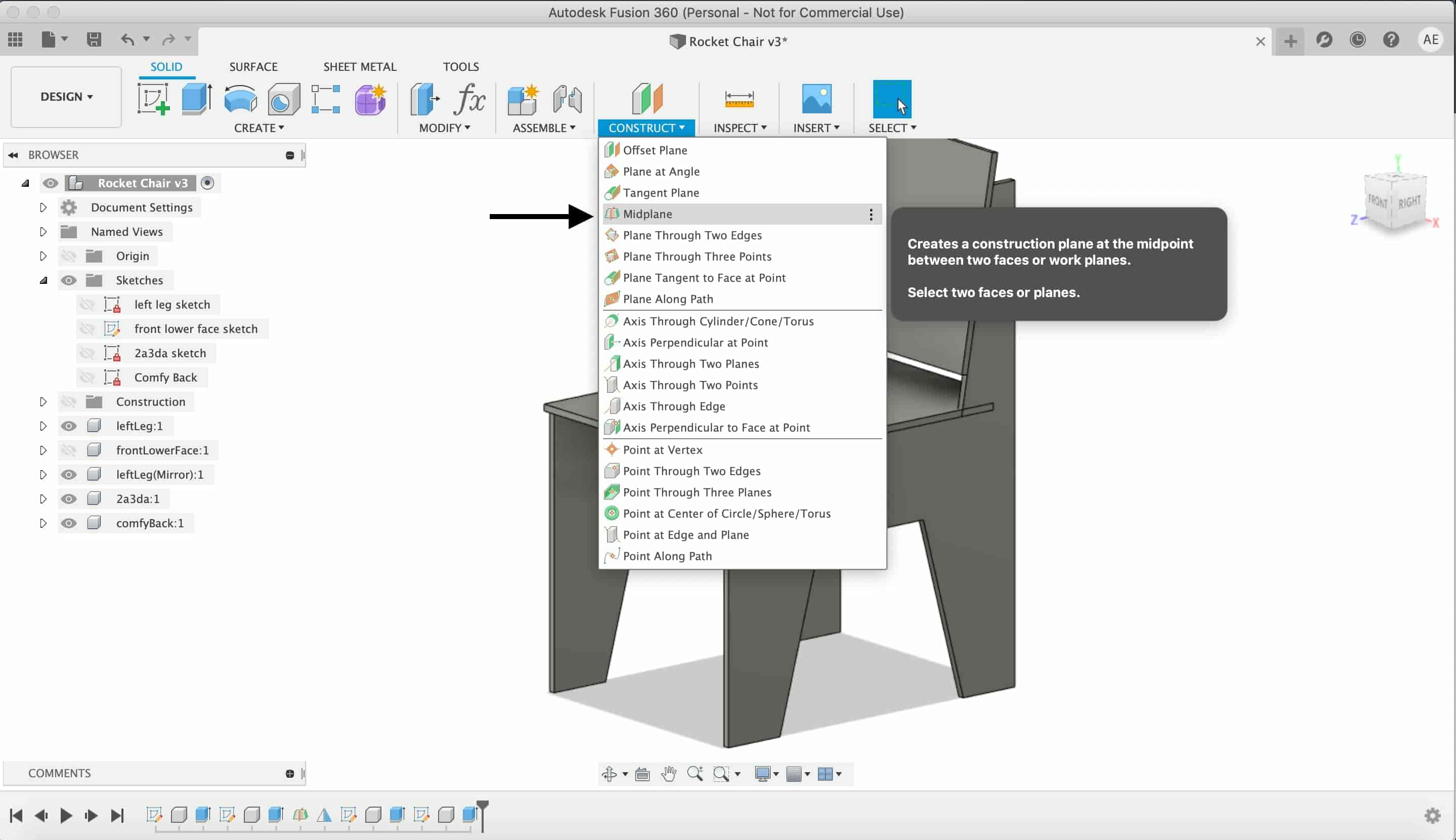Hide the leftLeg:1 component
Screen dimensions: 1456x840
tap(69, 426)
